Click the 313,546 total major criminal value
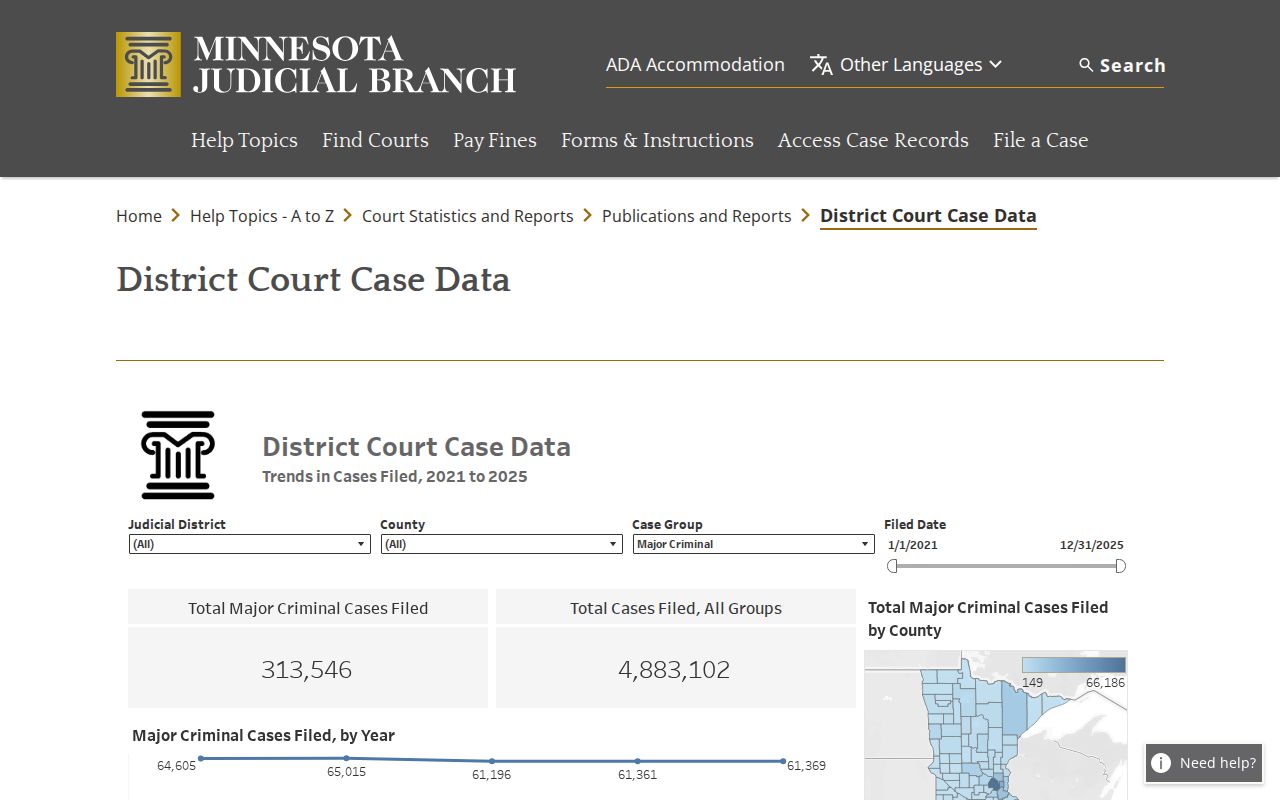 coord(307,669)
